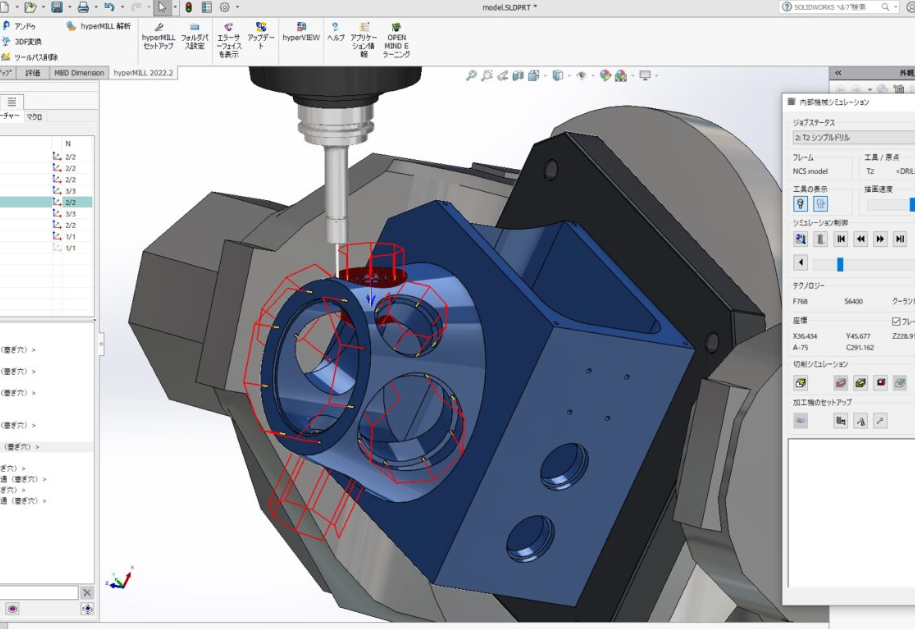Click Apply Scene icon in view toolbar
915x629 pixels.
click(621, 75)
